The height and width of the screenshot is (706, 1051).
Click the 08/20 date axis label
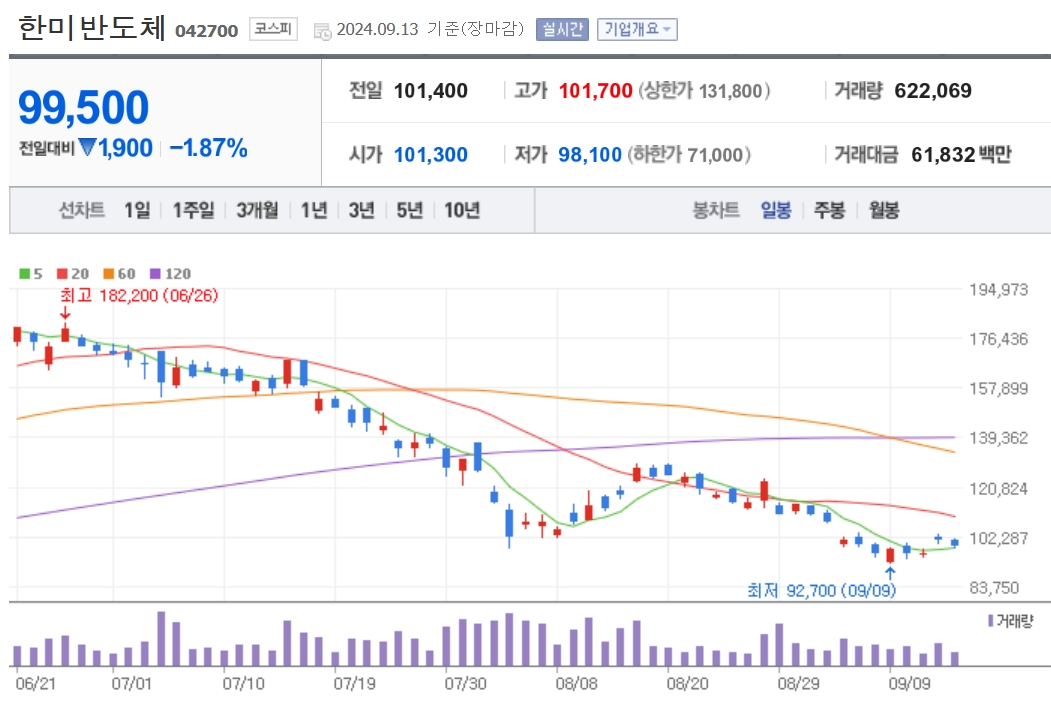coord(687,684)
